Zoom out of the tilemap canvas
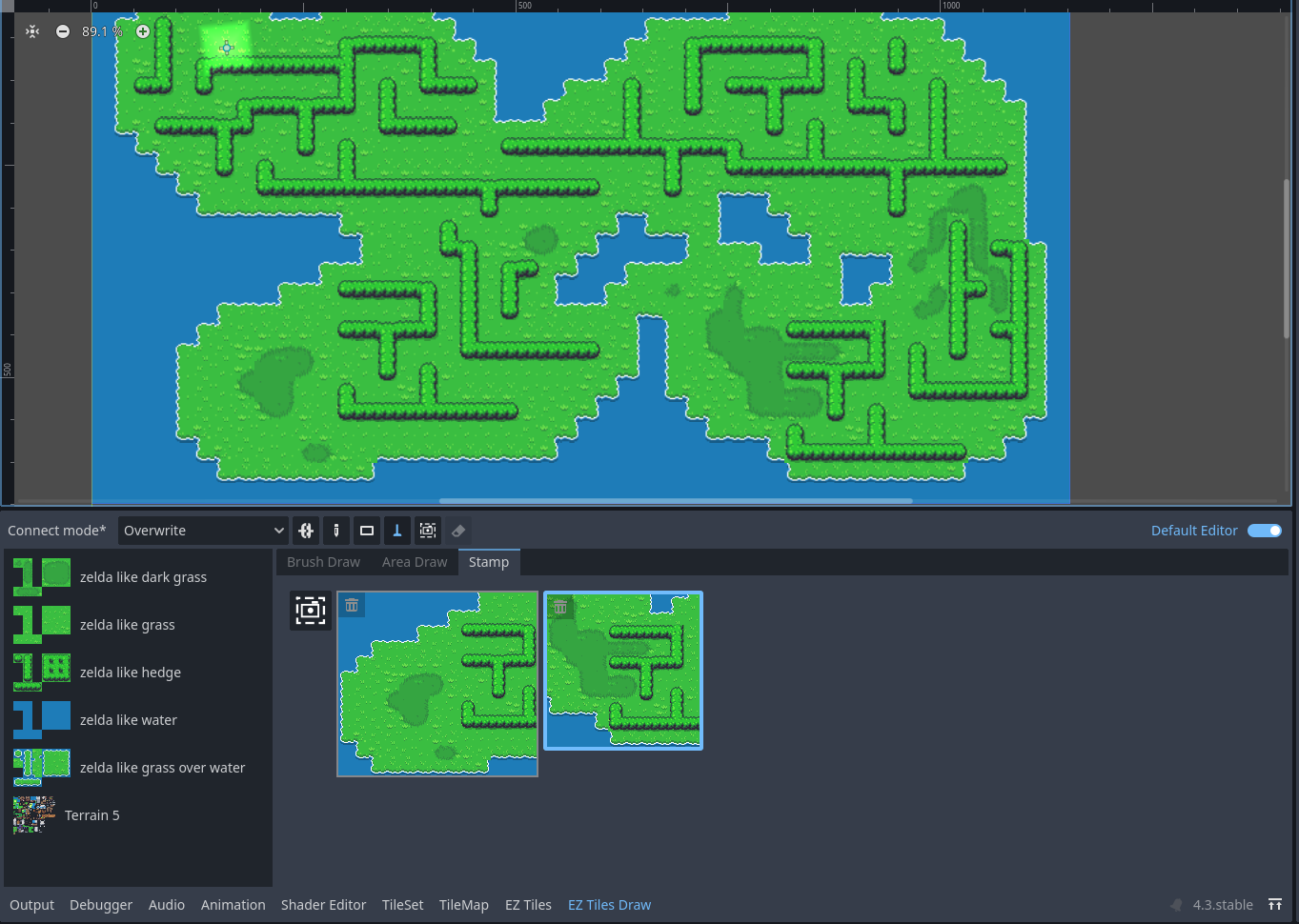The height and width of the screenshot is (924, 1299). (x=63, y=31)
